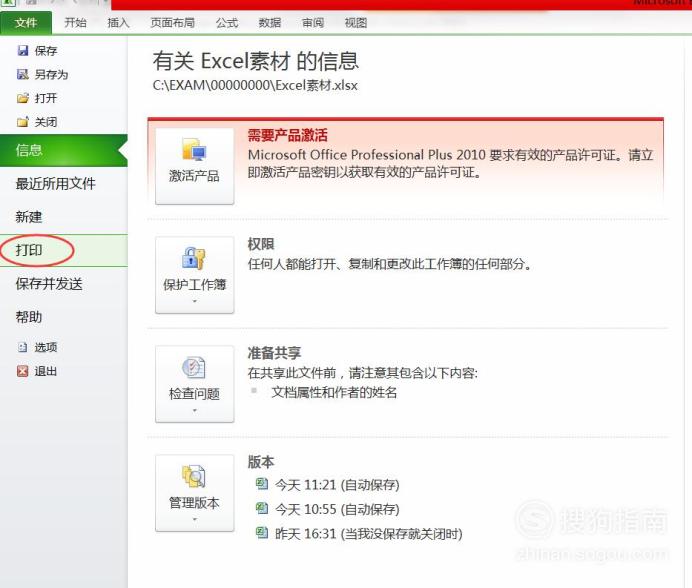Click the red Exit (退出) icon
The image size is (692, 588).
pyautogui.click(x=23, y=371)
